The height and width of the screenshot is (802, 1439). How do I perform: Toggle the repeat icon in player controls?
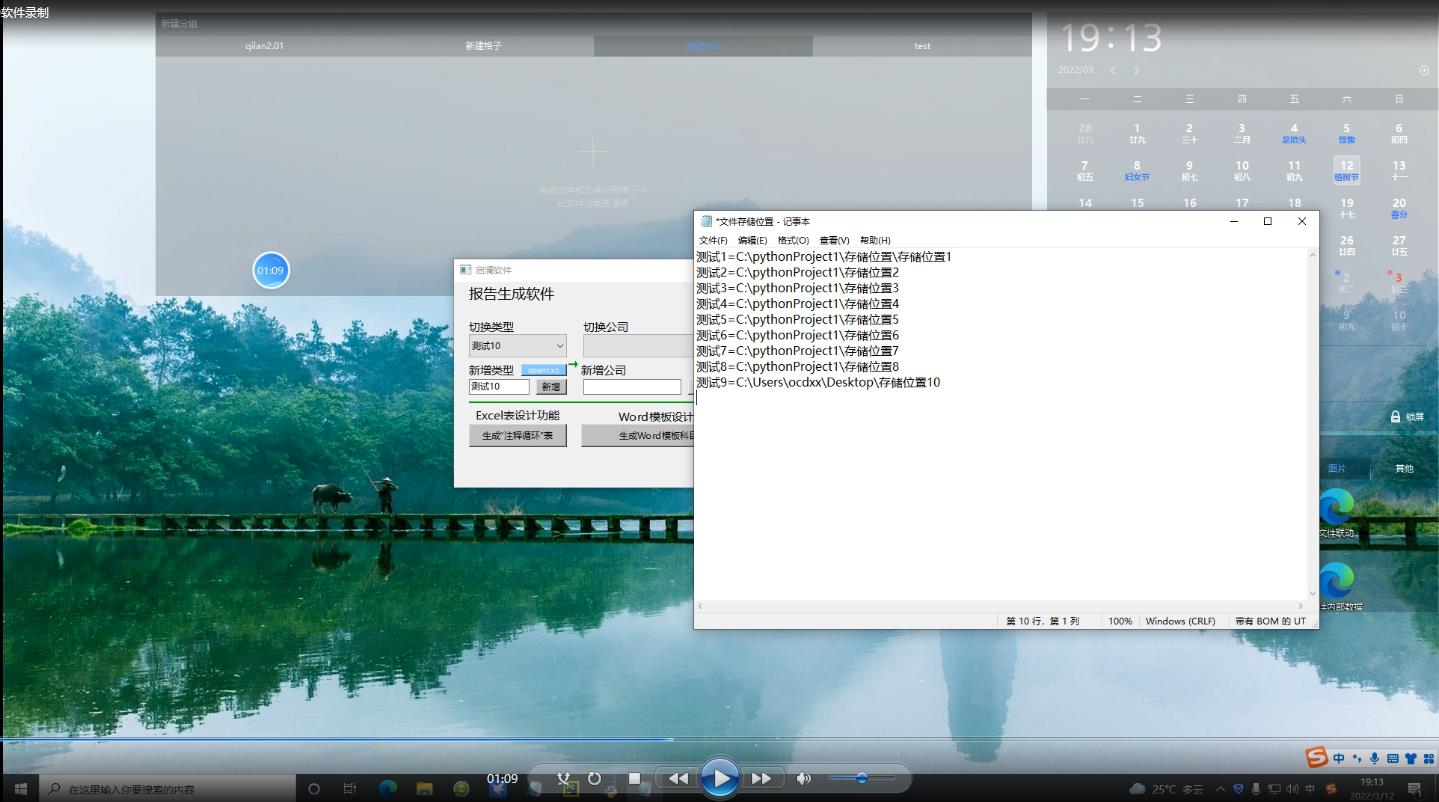click(x=594, y=778)
